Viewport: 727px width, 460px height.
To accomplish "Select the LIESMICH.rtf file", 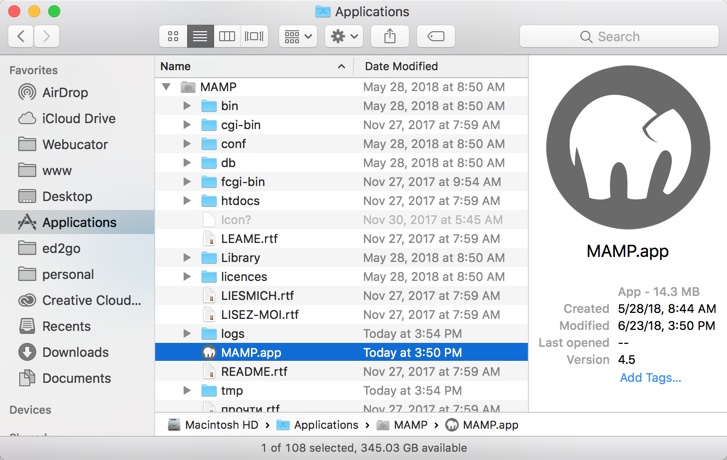I will pos(341,295).
